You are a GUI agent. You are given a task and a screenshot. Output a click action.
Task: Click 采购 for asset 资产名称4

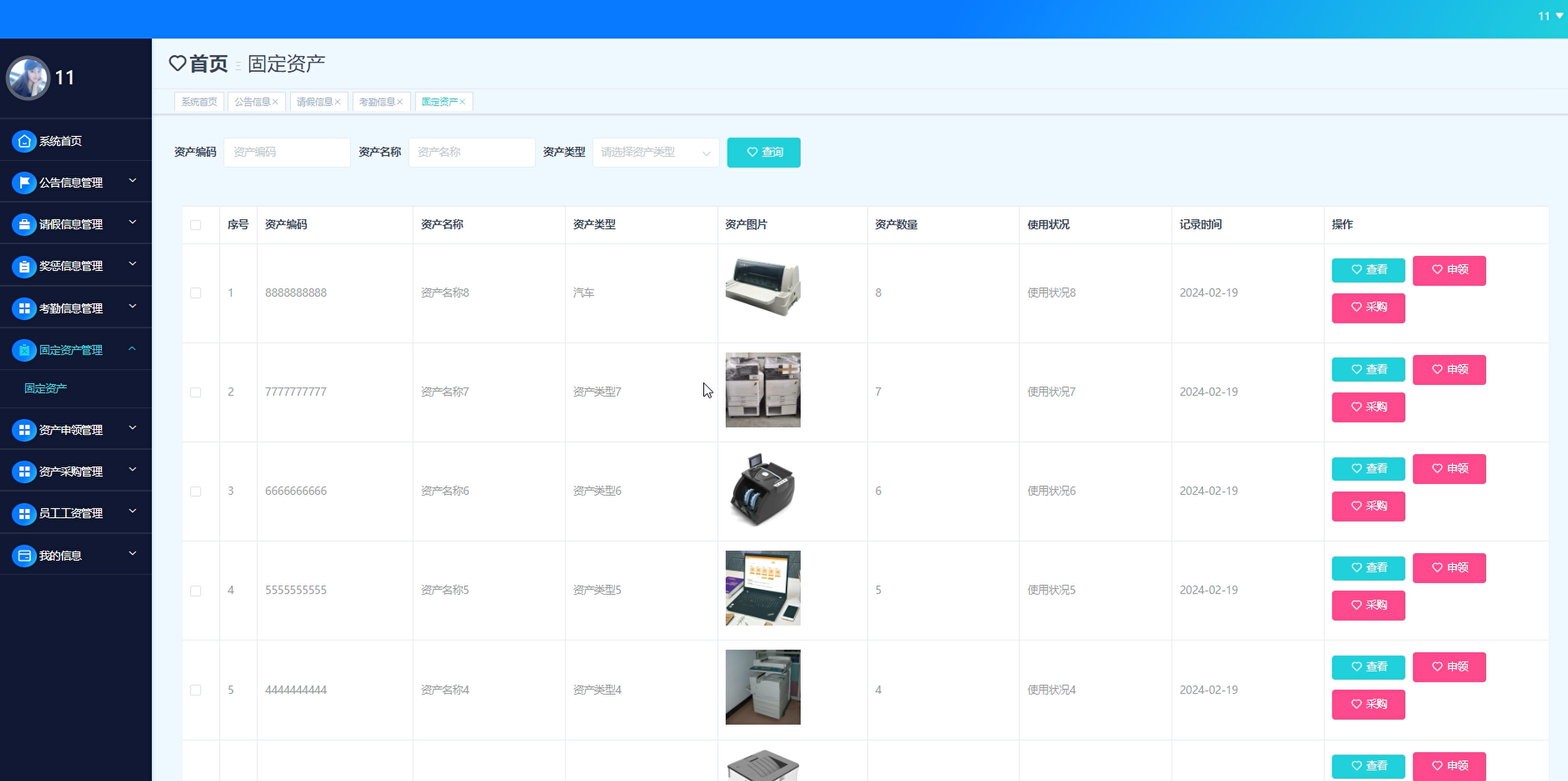click(1368, 704)
